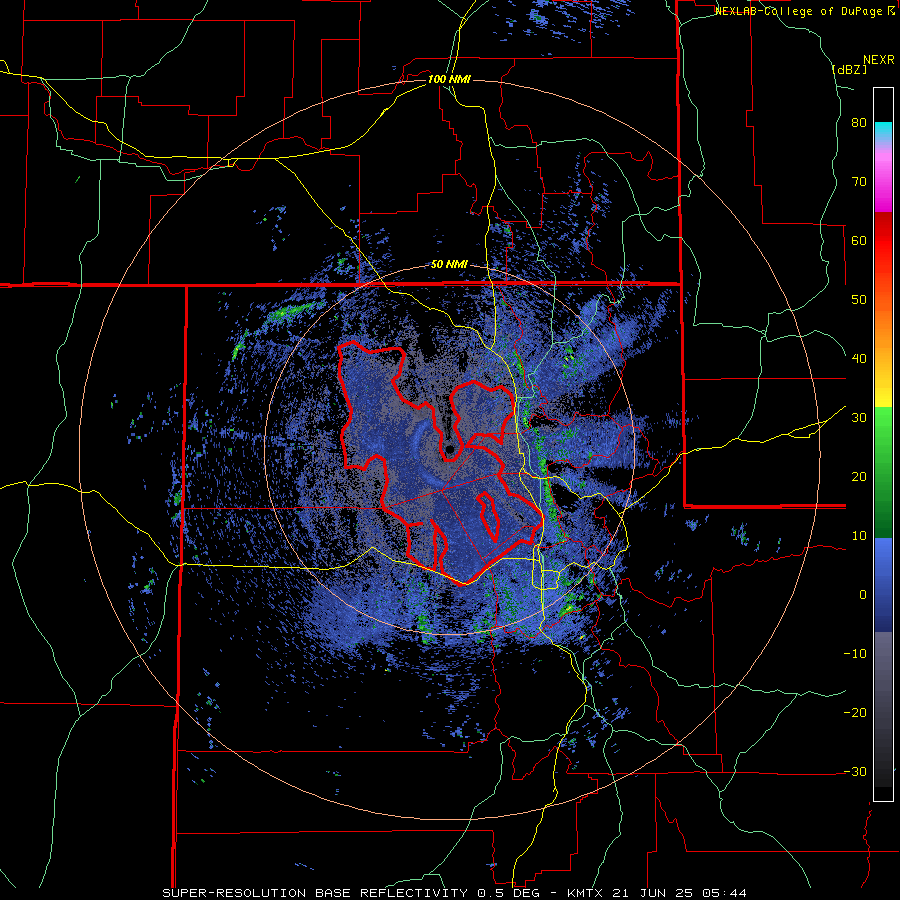This screenshot has height=900, width=900.
Task: Click the 30 value on dBZ scale
Action: 859,418
